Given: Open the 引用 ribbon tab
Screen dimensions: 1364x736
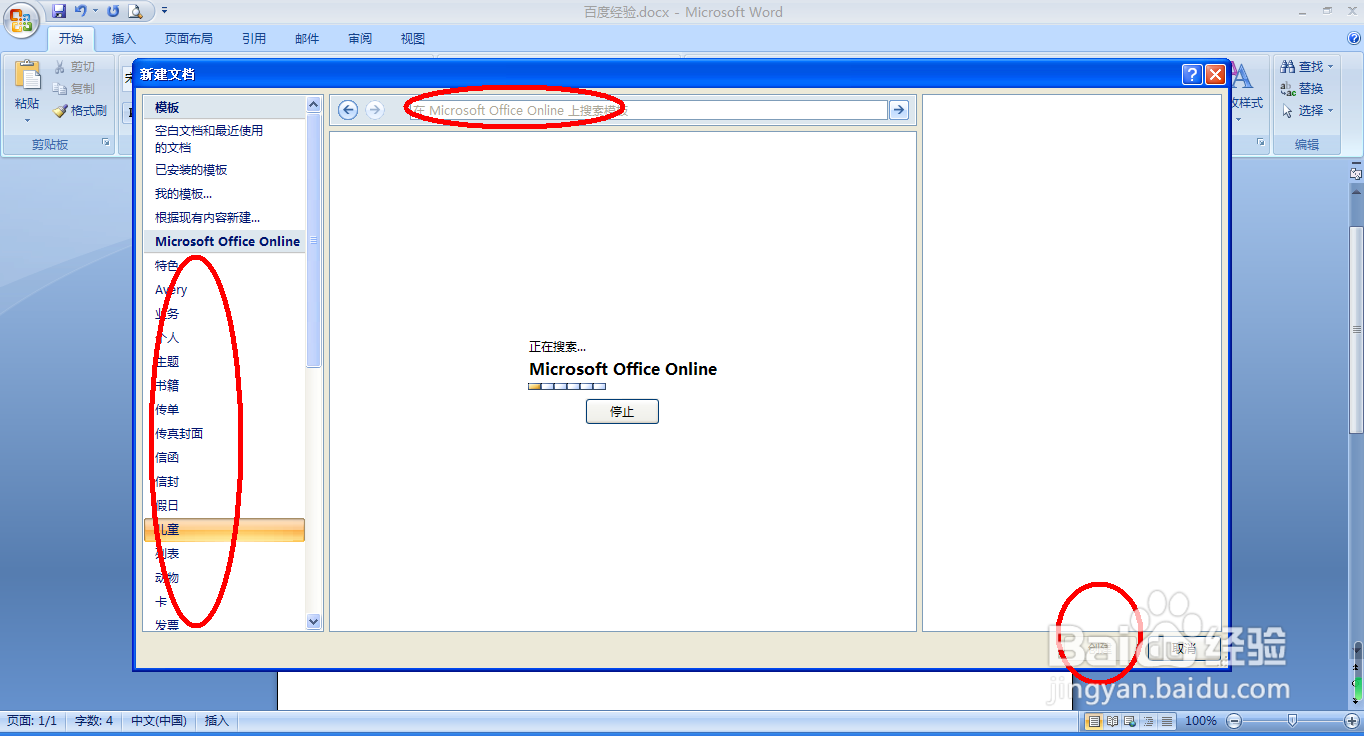Looking at the screenshot, I should [x=254, y=39].
